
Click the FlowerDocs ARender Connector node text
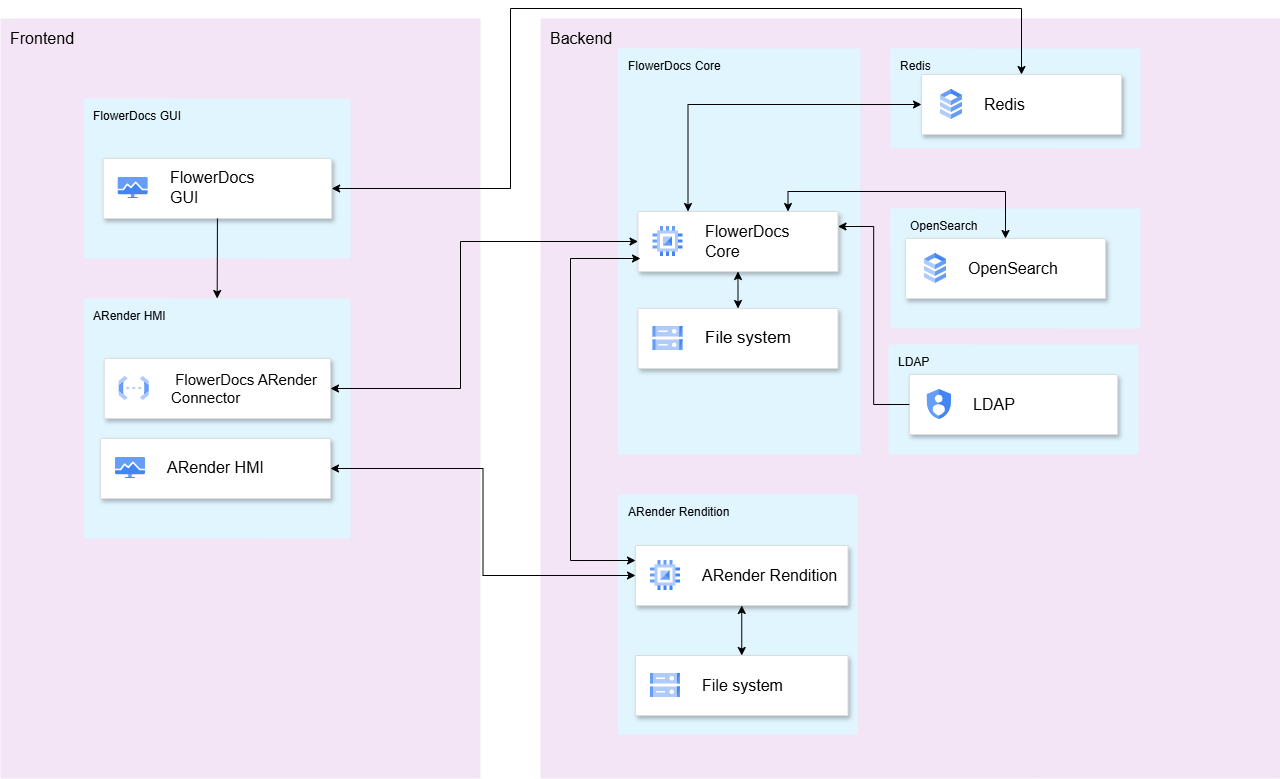[243, 389]
